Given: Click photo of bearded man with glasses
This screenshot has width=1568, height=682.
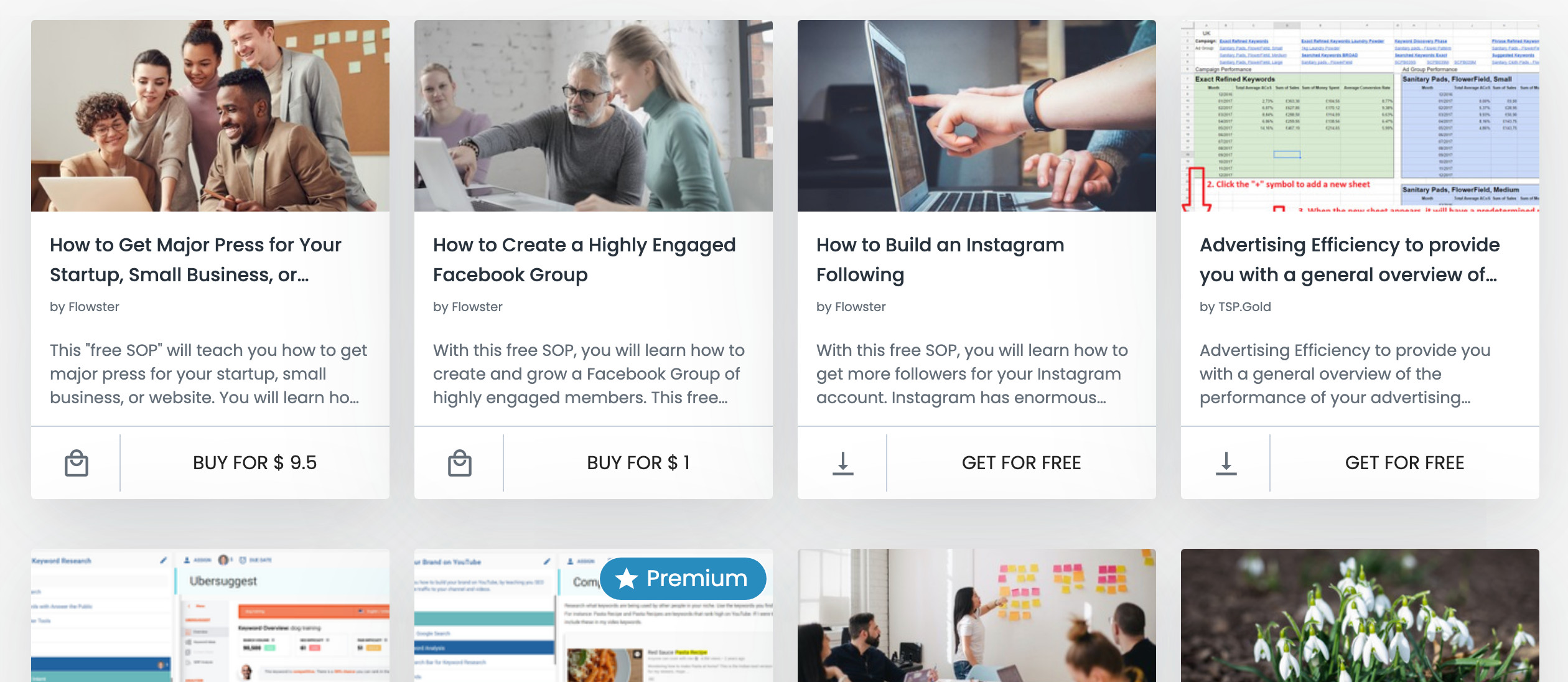Looking at the screenshot, I should (594, 116).
